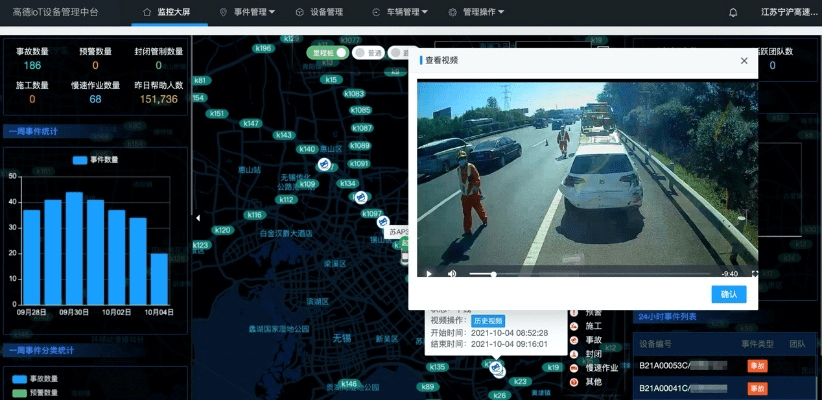Image resolution: width=822 pixels, height=400 pixels.
Task: Go to the 设备管理 menu
Action: click(x=320, y=13)
